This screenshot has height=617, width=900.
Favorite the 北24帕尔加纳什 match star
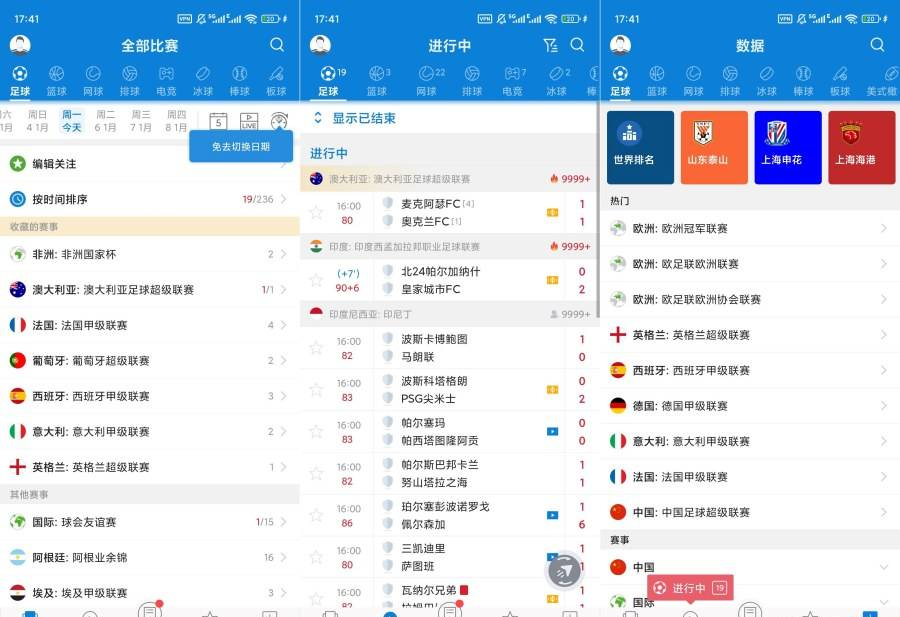pos(316,280)
